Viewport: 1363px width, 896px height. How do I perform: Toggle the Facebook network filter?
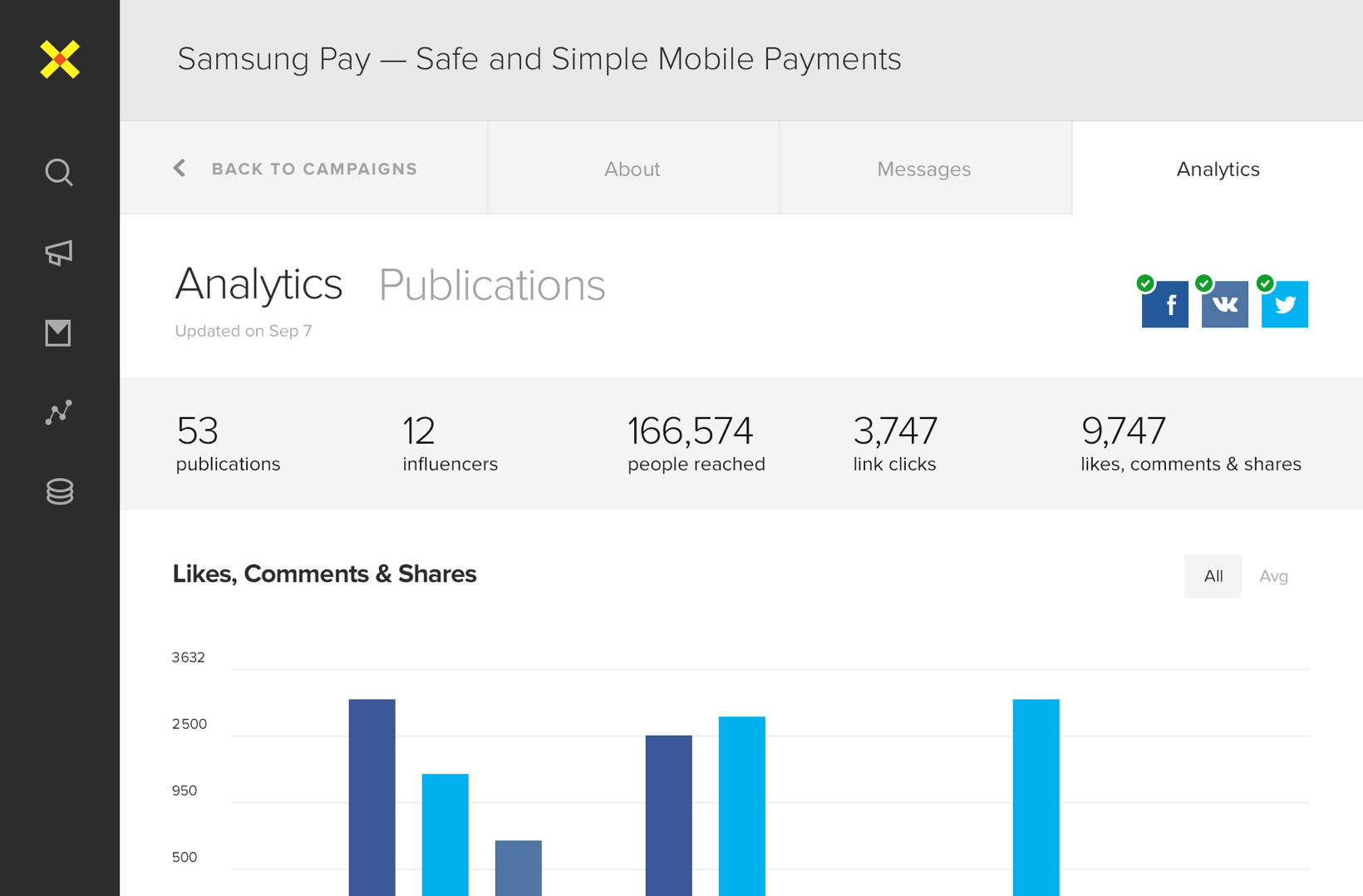coord(1164,304)
